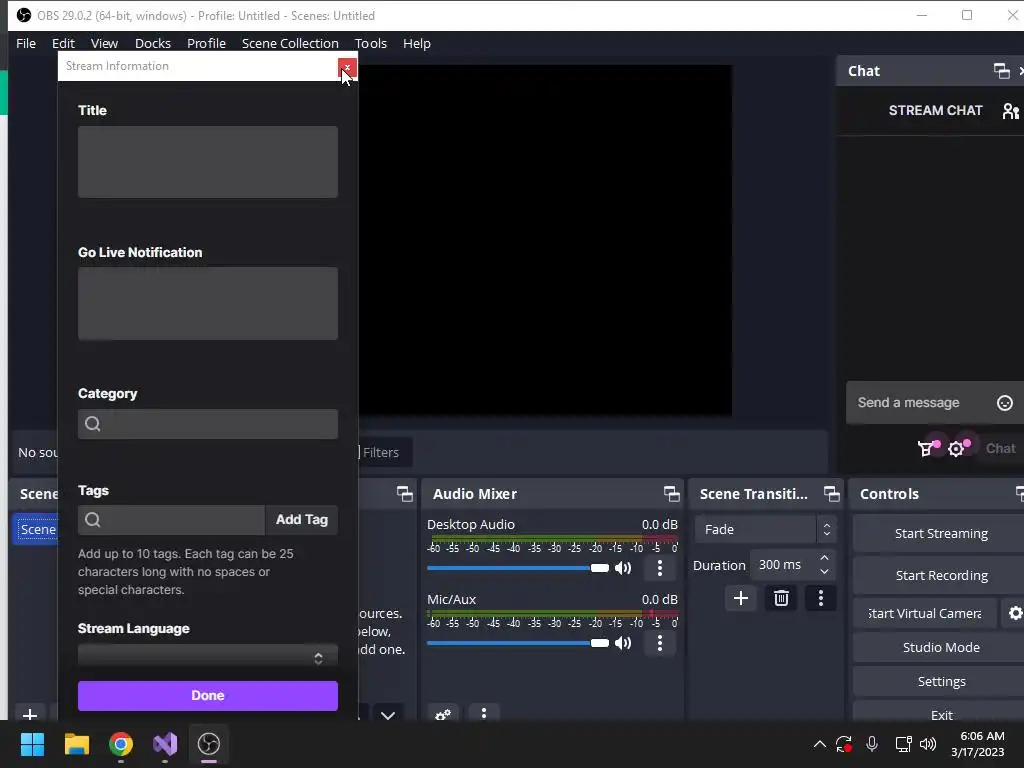Open transition properties three-dot menu
This screenshot has width=1024, height=768.
click(821, 598)
